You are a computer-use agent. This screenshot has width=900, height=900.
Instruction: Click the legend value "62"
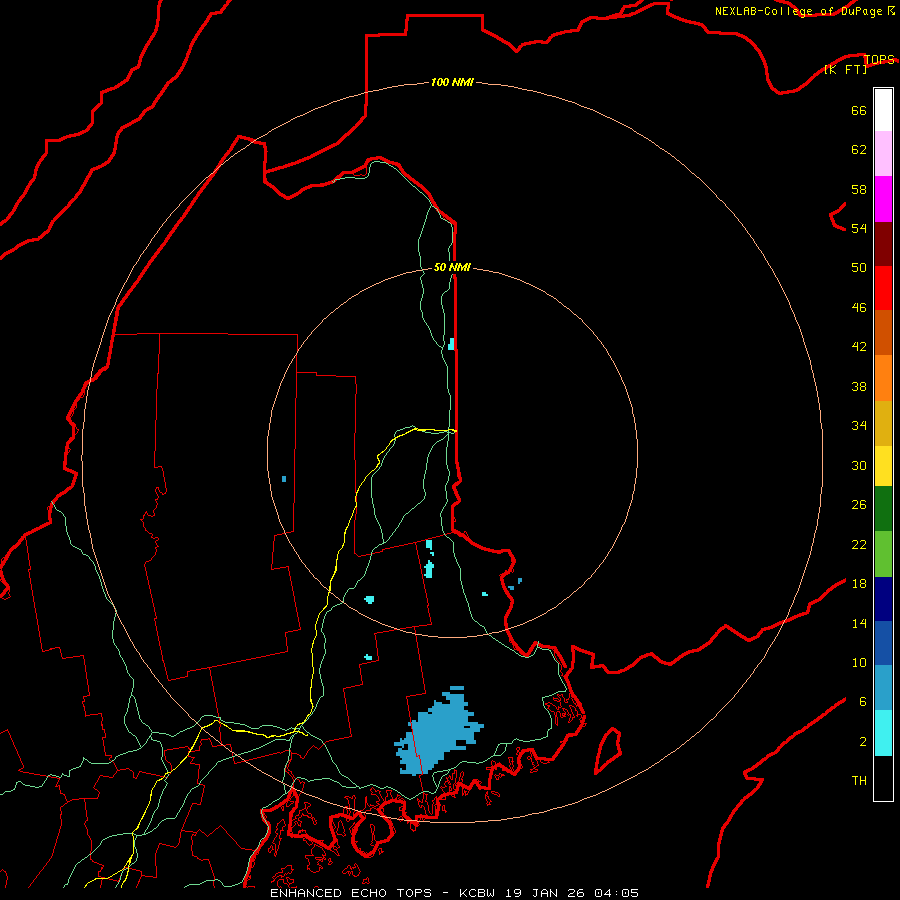[859, 150]
